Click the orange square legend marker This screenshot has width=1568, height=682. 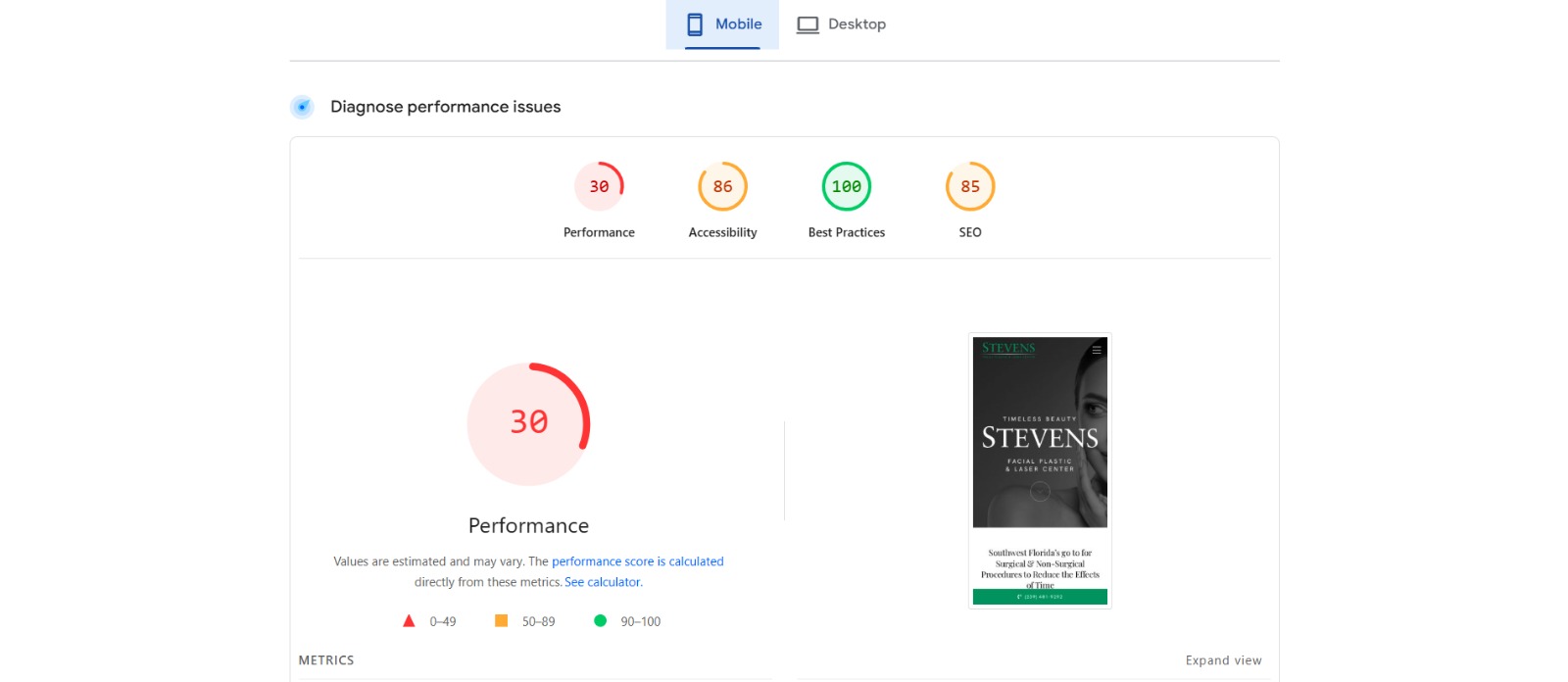coord(501,621)
